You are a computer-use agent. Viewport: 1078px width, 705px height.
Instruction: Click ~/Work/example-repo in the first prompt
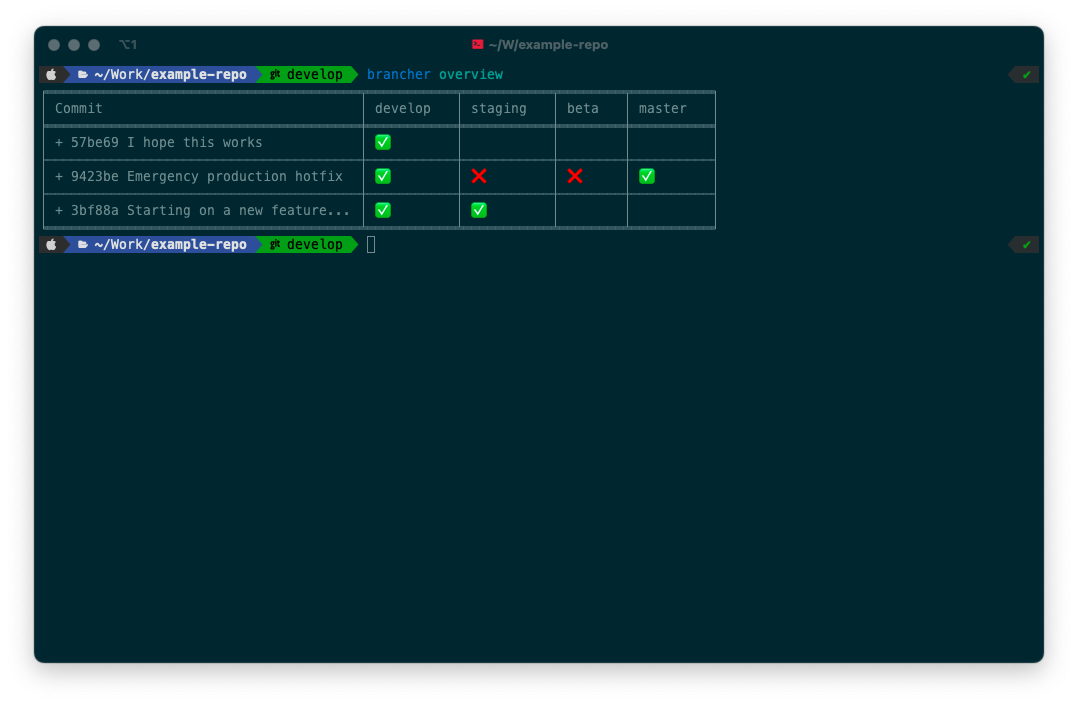[170, 74]
